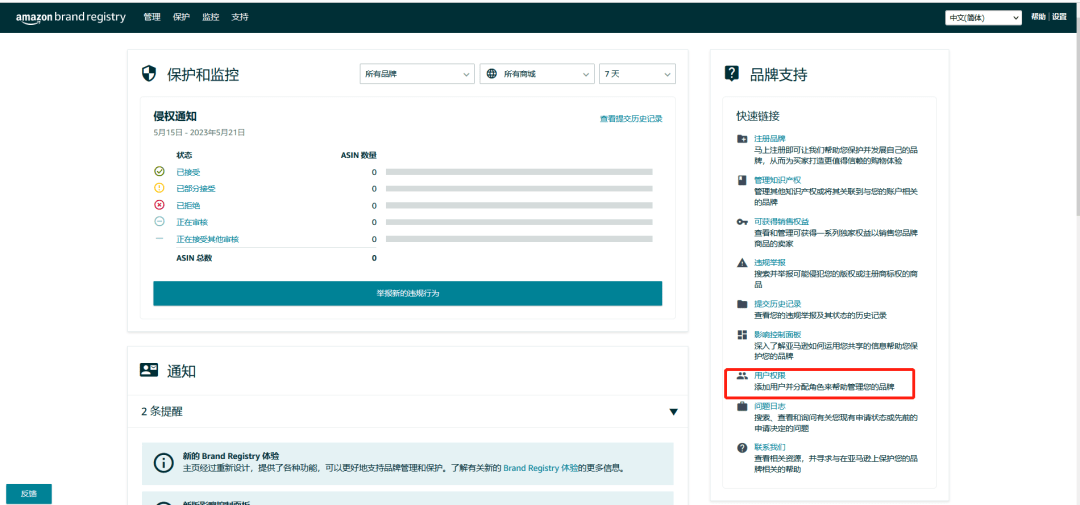The height and width of the screenshot is (505, 1080).
Task: Click the 影响控制面板 dashboard icon
Action: [x=742, y=335]
